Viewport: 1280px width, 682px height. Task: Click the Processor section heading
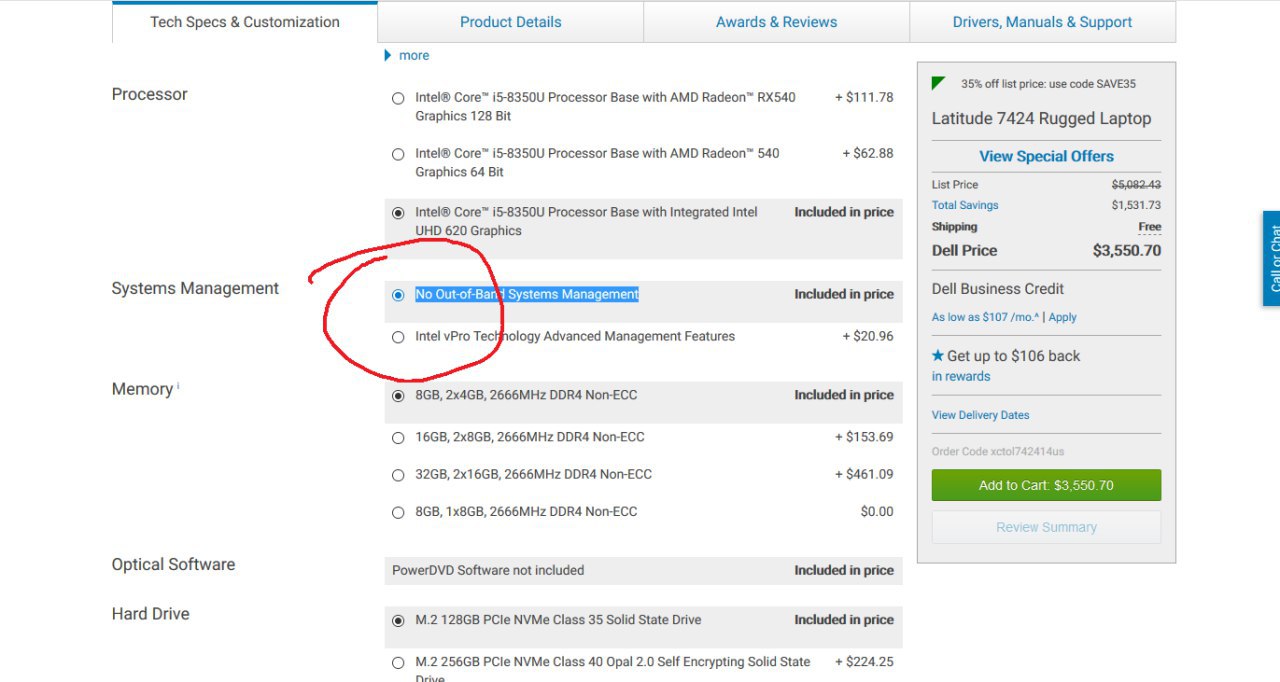click(x=150, y=94)
